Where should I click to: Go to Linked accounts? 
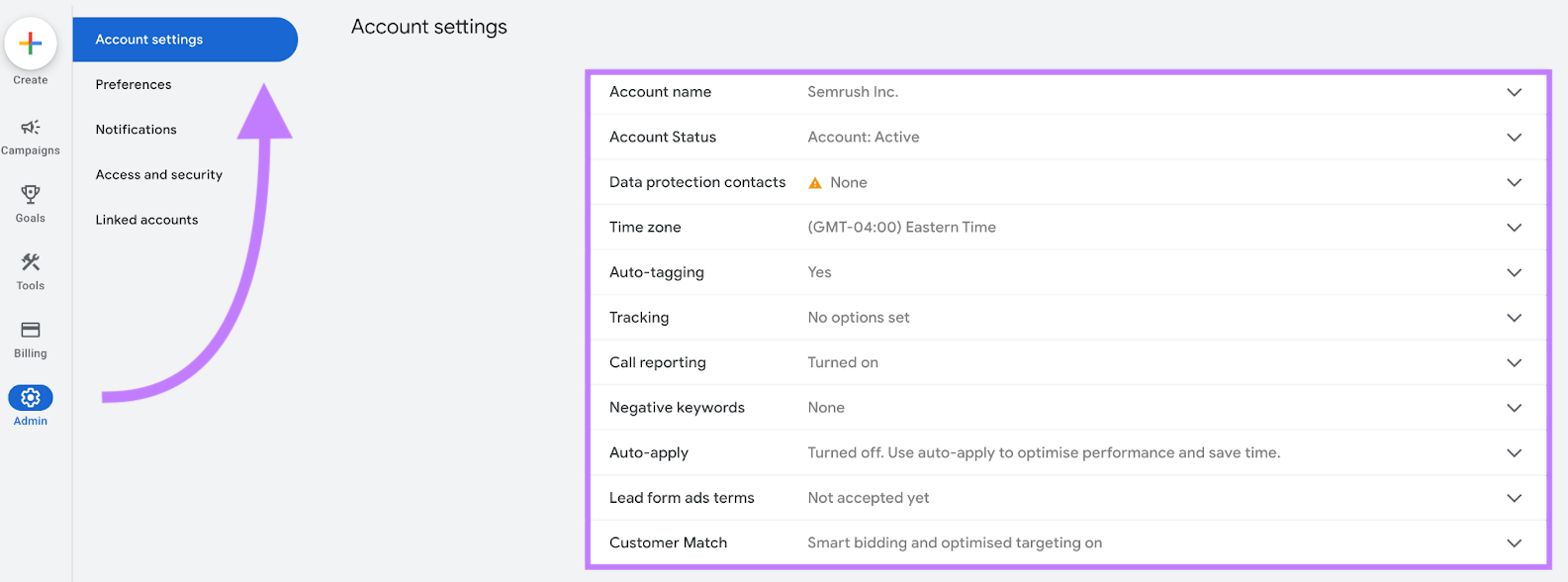[x=146, y=219]
